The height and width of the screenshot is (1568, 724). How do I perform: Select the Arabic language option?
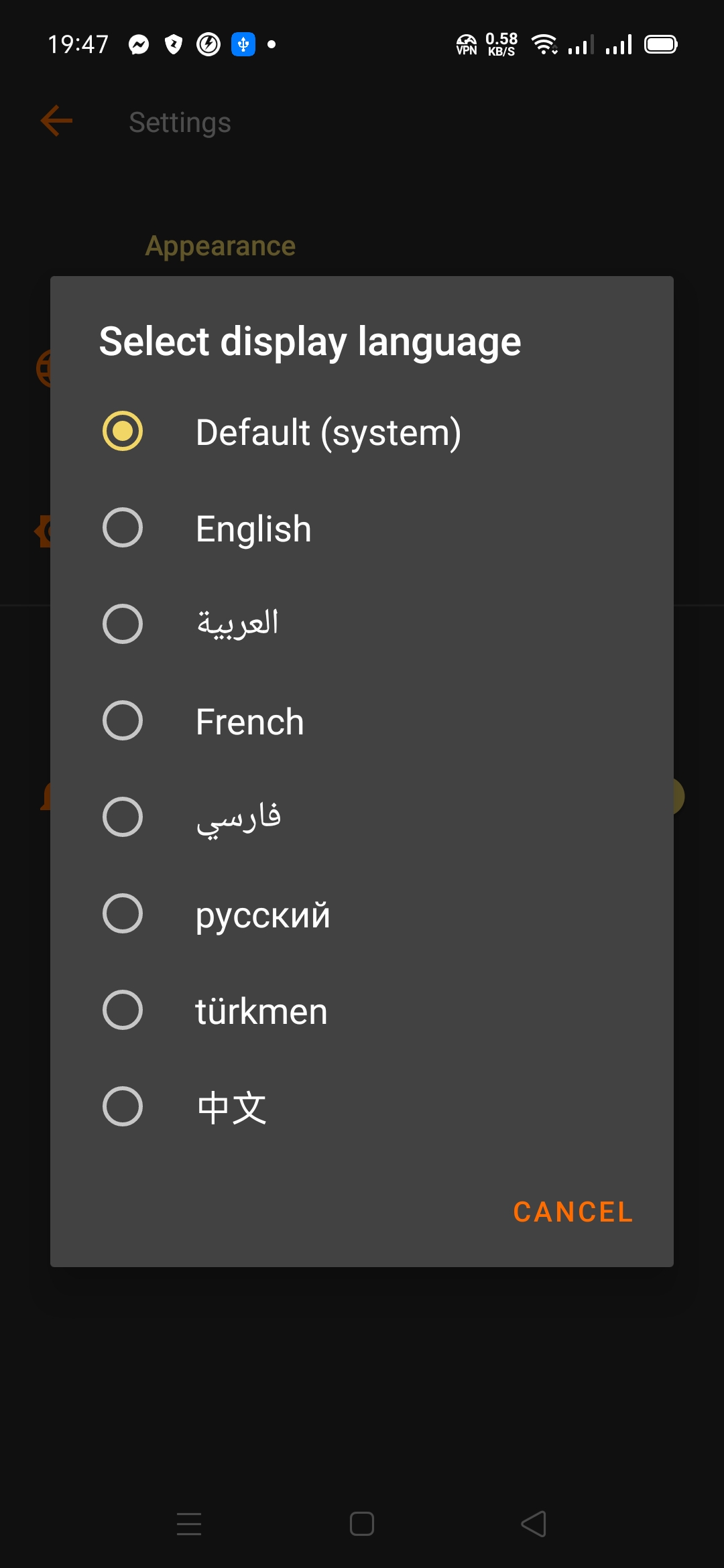123,624
